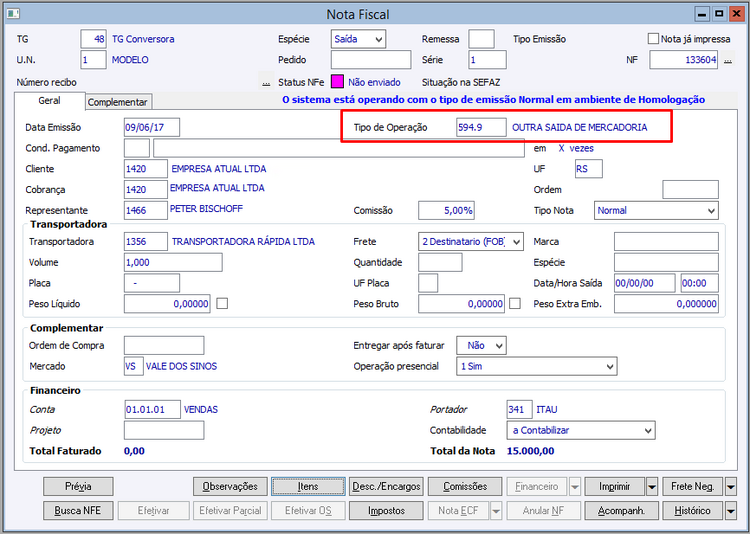This screenshot has width=750, height=534.
Task: Click the window icon in title bar
Action: (13, 13)
